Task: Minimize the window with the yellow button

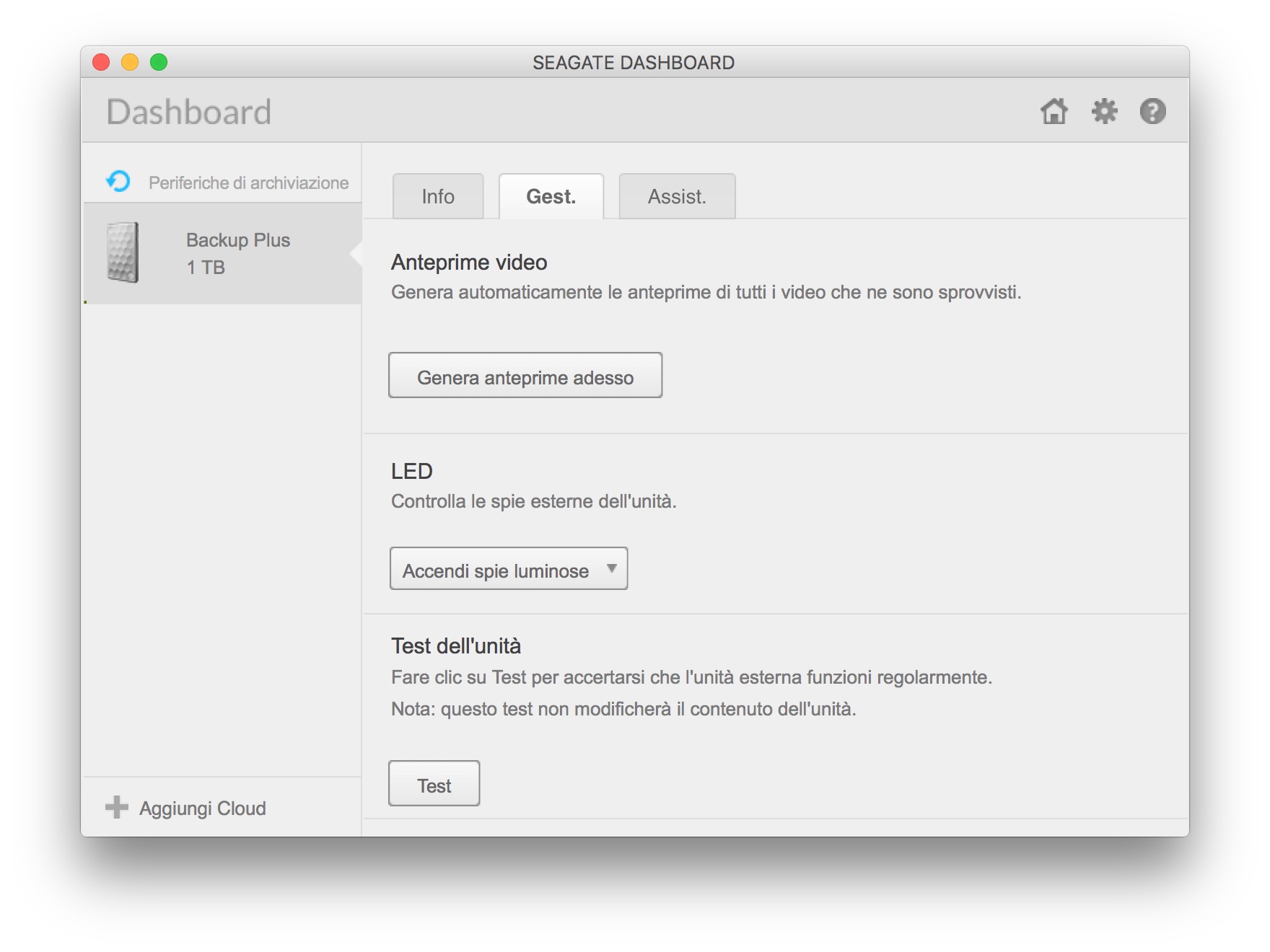Action: click(130, 63)
